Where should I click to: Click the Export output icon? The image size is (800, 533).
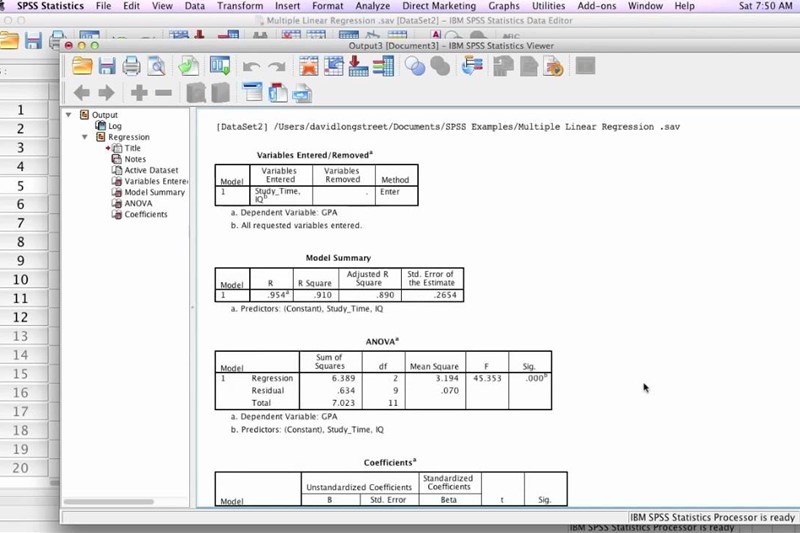188,67
